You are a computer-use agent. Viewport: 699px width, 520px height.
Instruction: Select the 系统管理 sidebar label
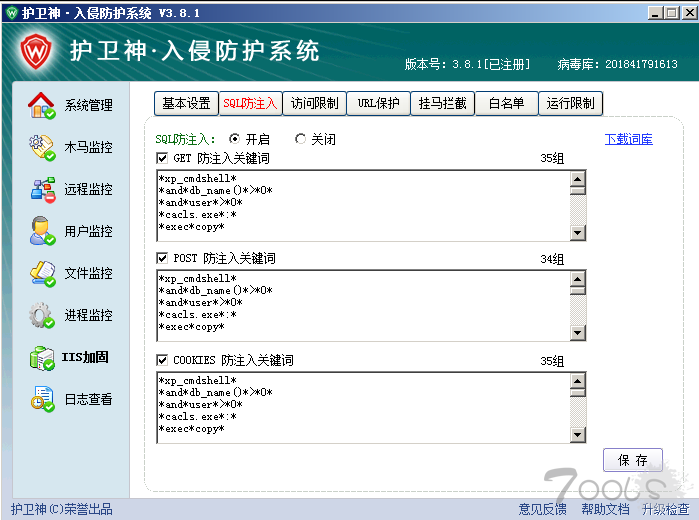(88, 105)
